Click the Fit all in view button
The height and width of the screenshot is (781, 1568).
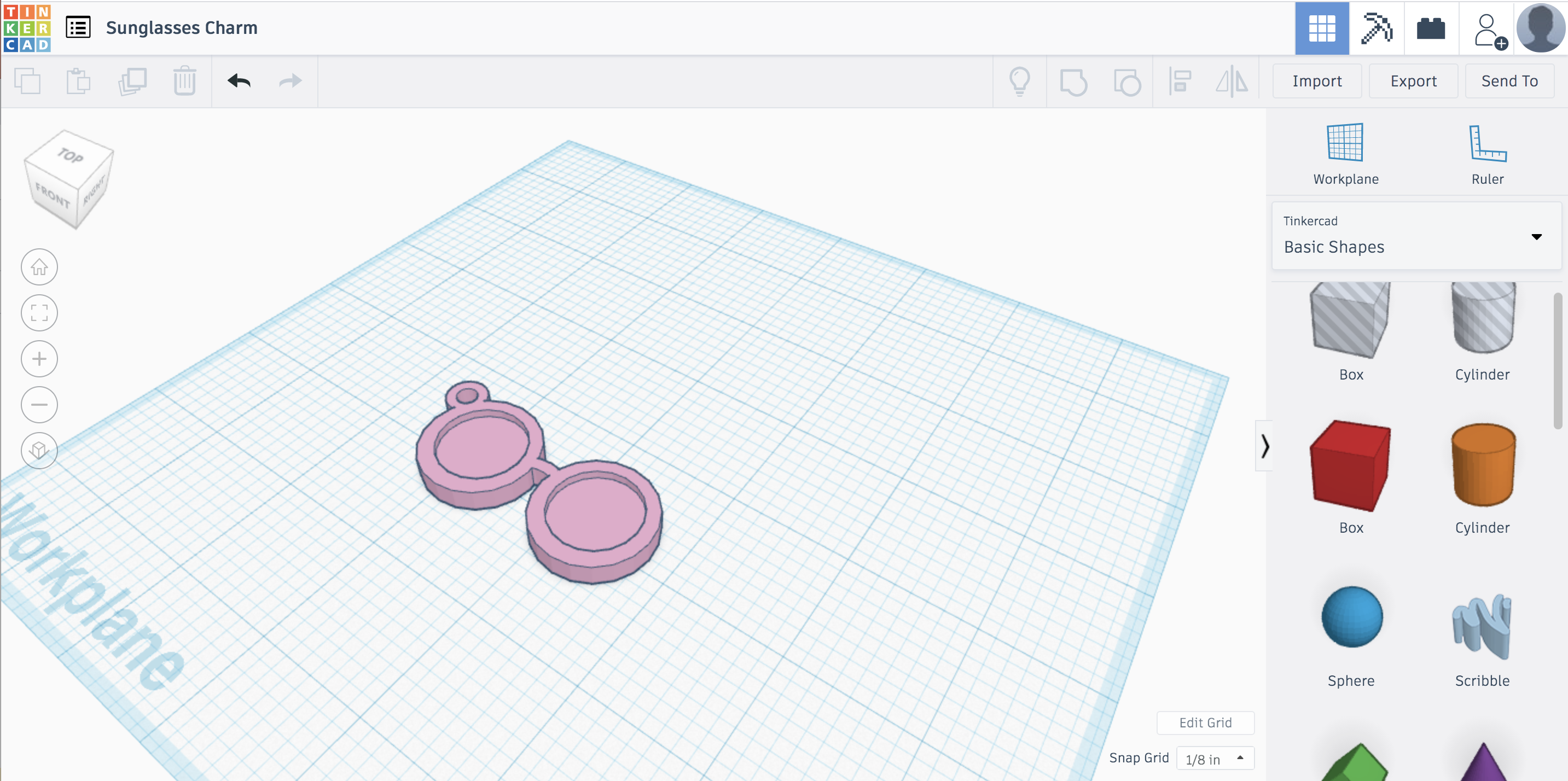[39, 313]
